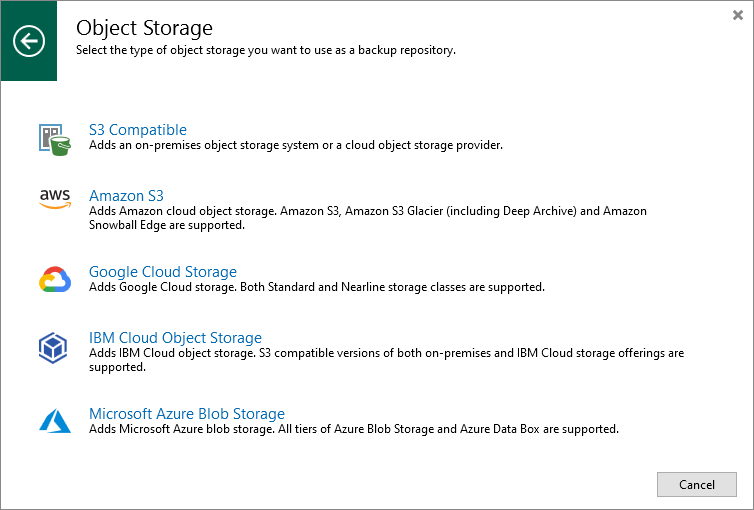The width and height of the screenshot is (754, 510).
Task: Click the backup repository subtitle text
Action: (266, 50)
